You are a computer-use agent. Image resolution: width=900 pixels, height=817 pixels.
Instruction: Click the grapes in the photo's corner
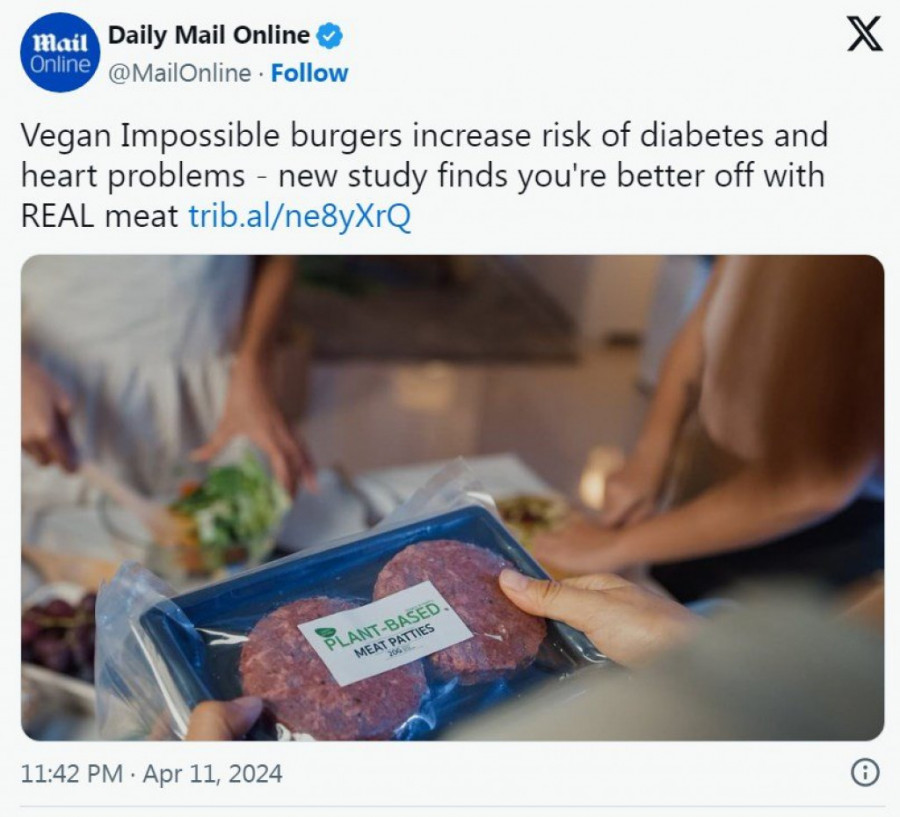59,634
